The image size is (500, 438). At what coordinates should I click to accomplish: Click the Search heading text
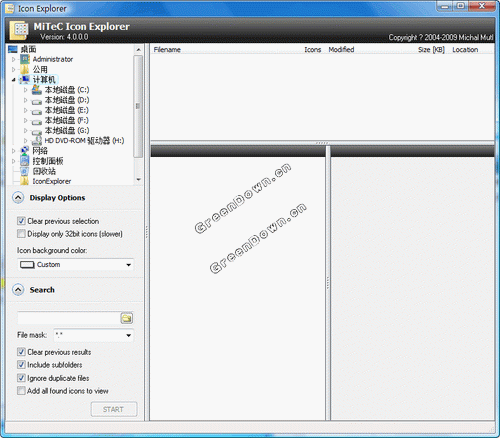click(x=42, y=290)
